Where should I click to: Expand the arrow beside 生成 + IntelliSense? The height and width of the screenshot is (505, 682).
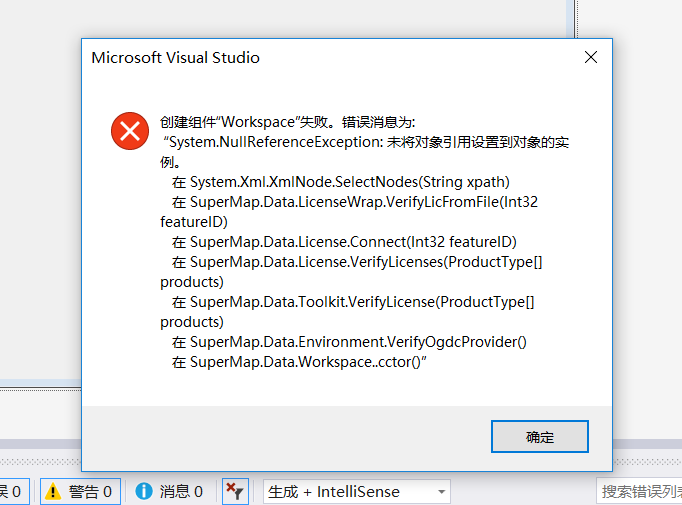(441, 492)
